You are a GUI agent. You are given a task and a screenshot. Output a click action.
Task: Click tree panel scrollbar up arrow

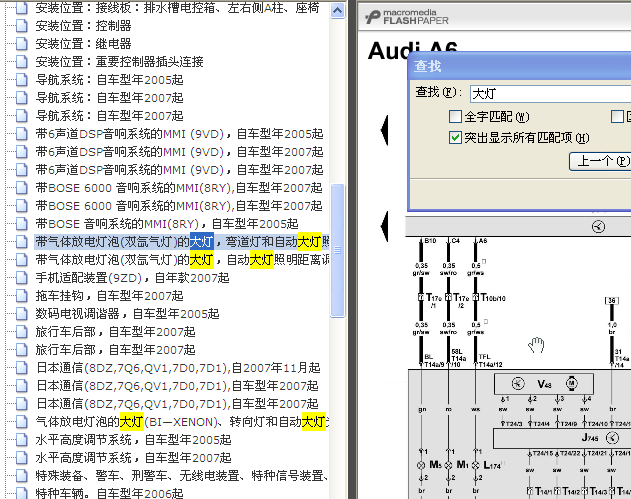[x=337, y=11]
